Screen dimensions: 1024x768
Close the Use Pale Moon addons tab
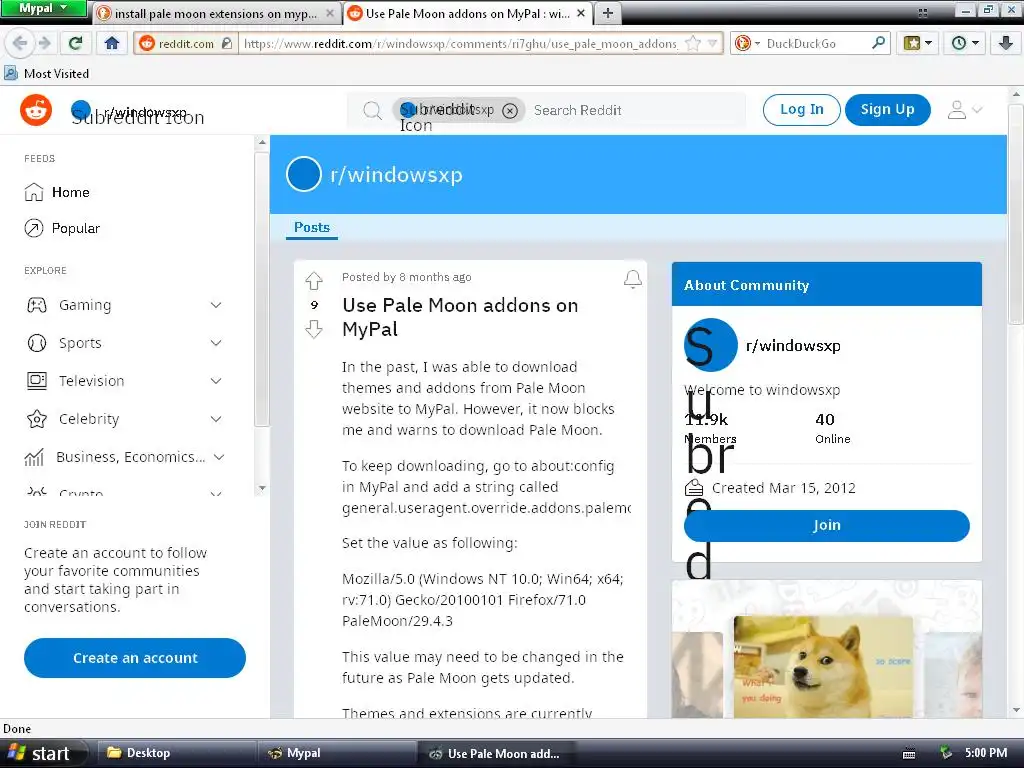click(x=581, y=13)
